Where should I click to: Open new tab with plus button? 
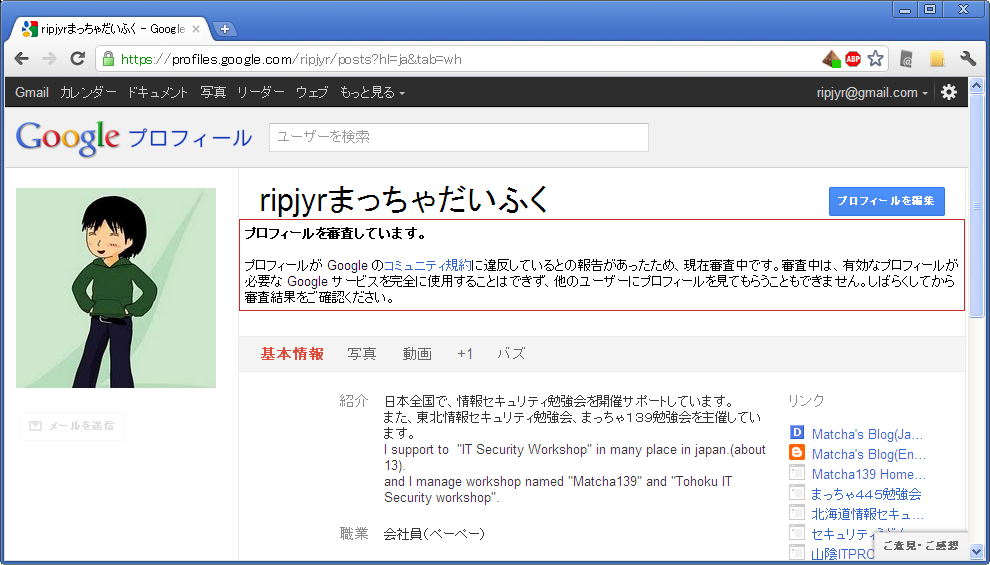(224, 29)
